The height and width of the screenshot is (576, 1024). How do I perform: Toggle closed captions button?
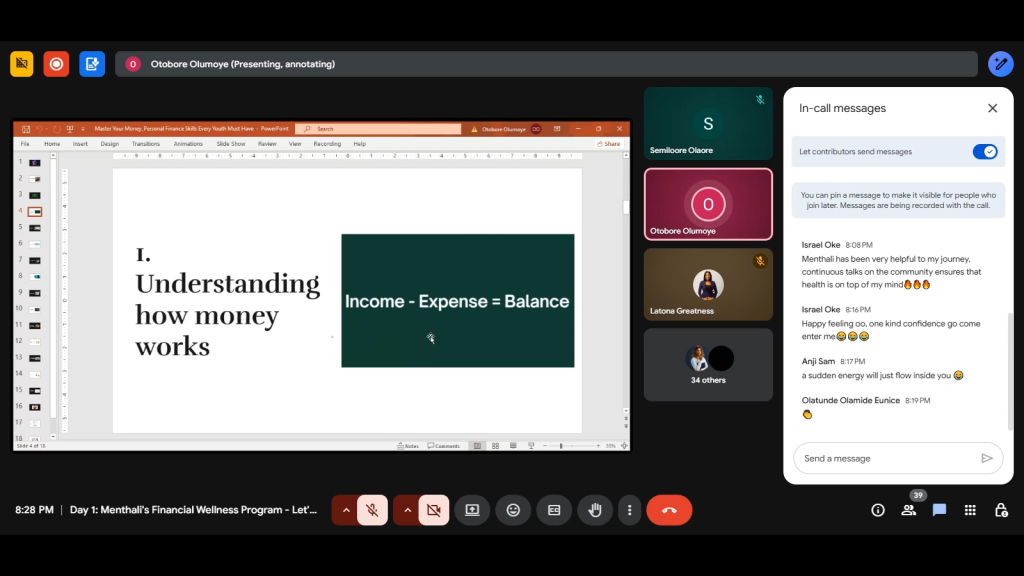[x=554, y=510]
